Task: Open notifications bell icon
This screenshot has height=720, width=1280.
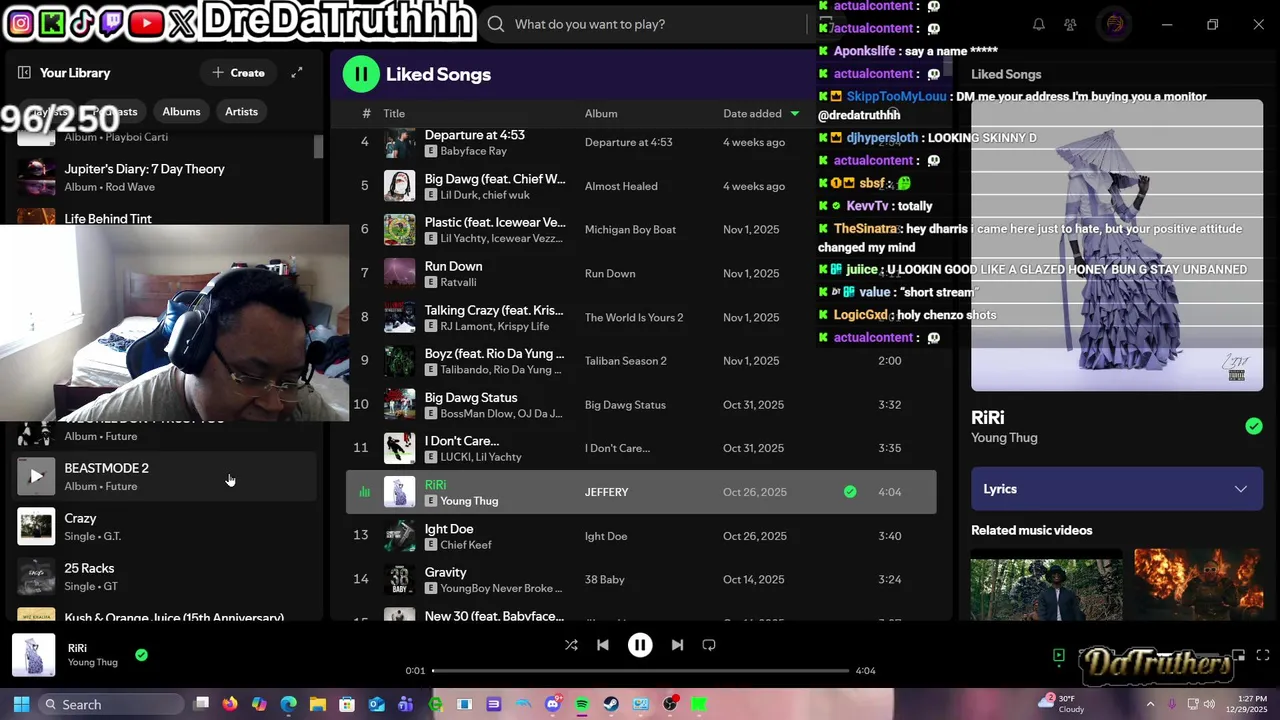Action: pyautogui.click(x=1039, y=24)
